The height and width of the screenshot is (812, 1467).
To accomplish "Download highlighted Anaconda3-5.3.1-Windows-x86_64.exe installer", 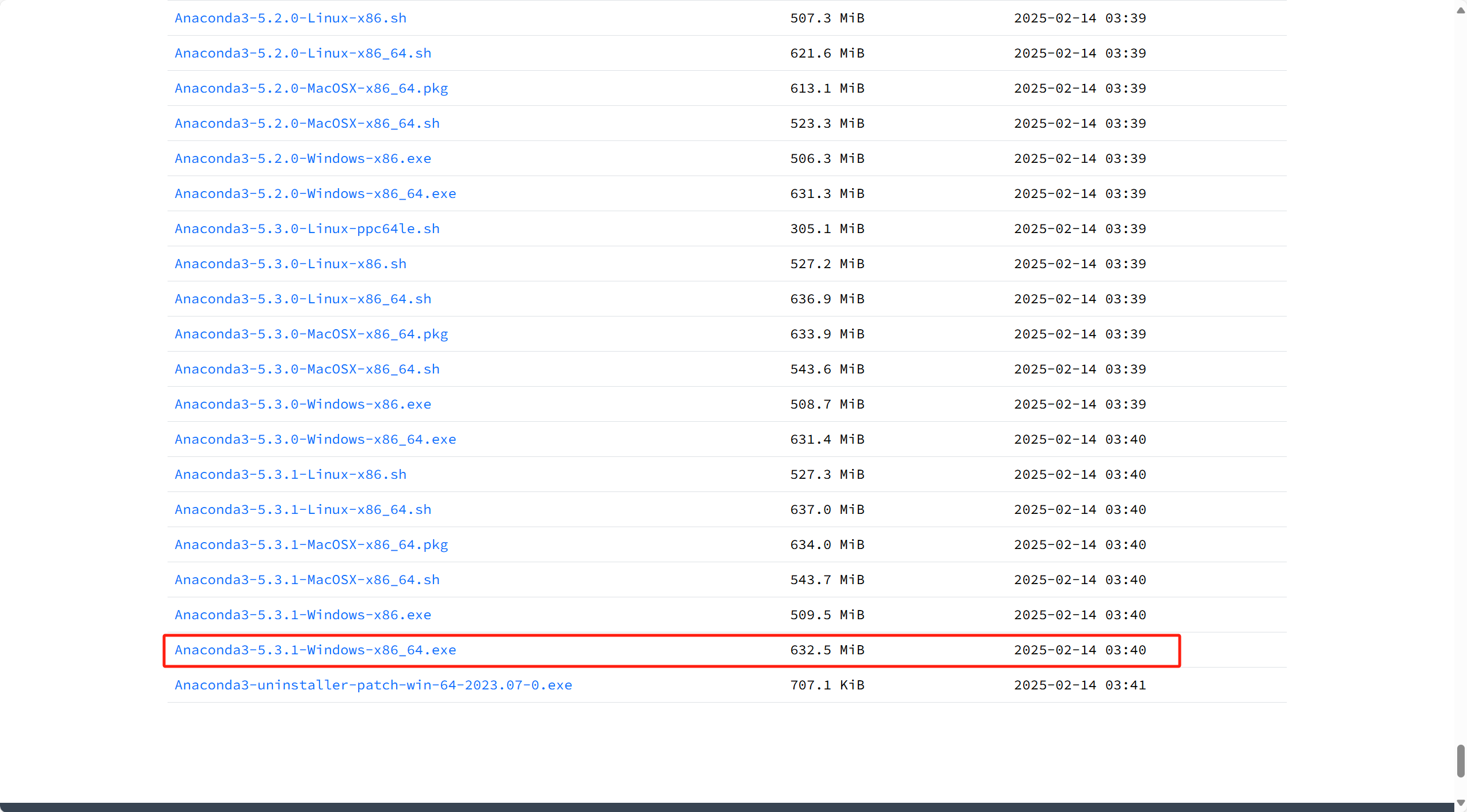I will (x=315, y=650).
